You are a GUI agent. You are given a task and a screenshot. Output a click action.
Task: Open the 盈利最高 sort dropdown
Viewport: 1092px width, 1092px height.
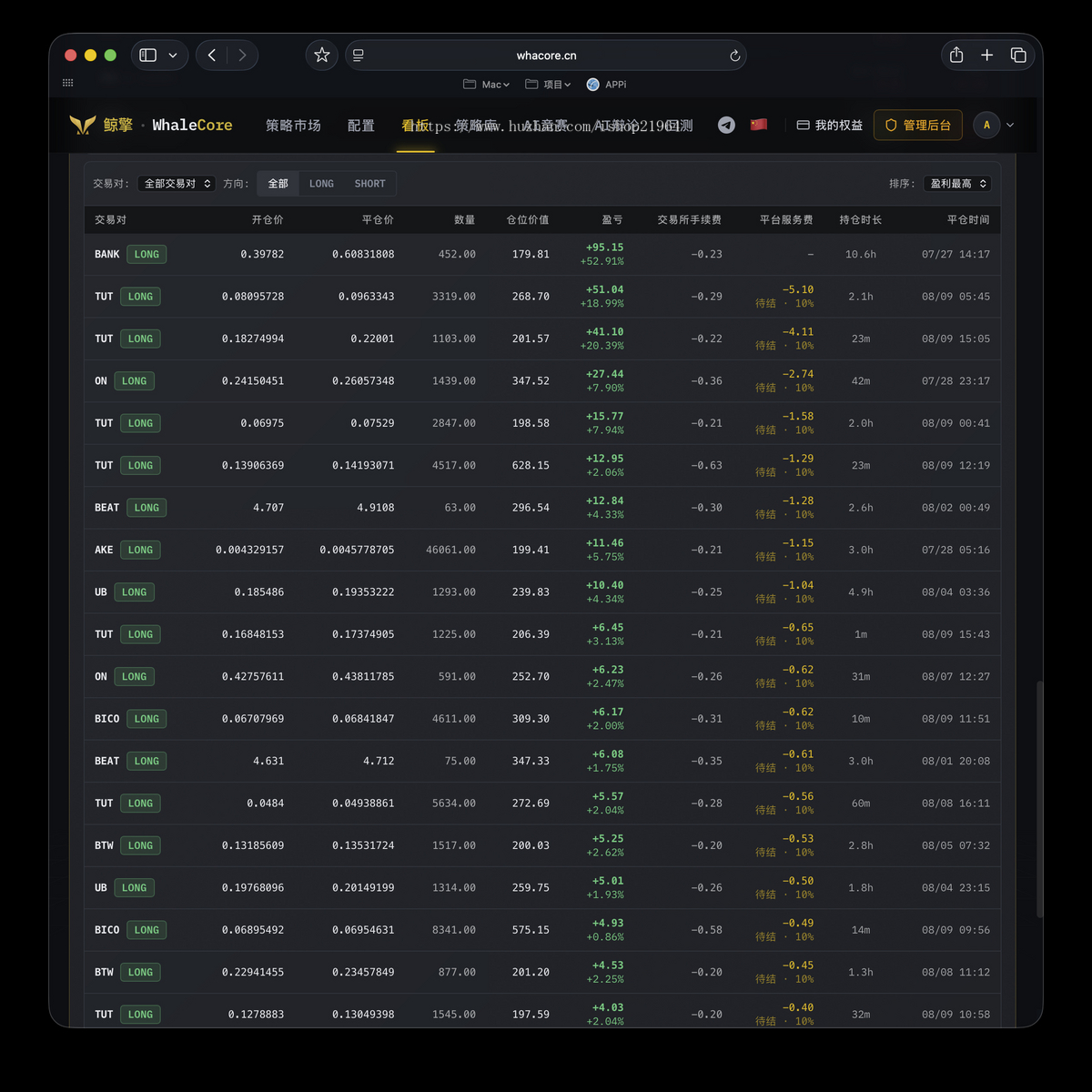[957, 184]
